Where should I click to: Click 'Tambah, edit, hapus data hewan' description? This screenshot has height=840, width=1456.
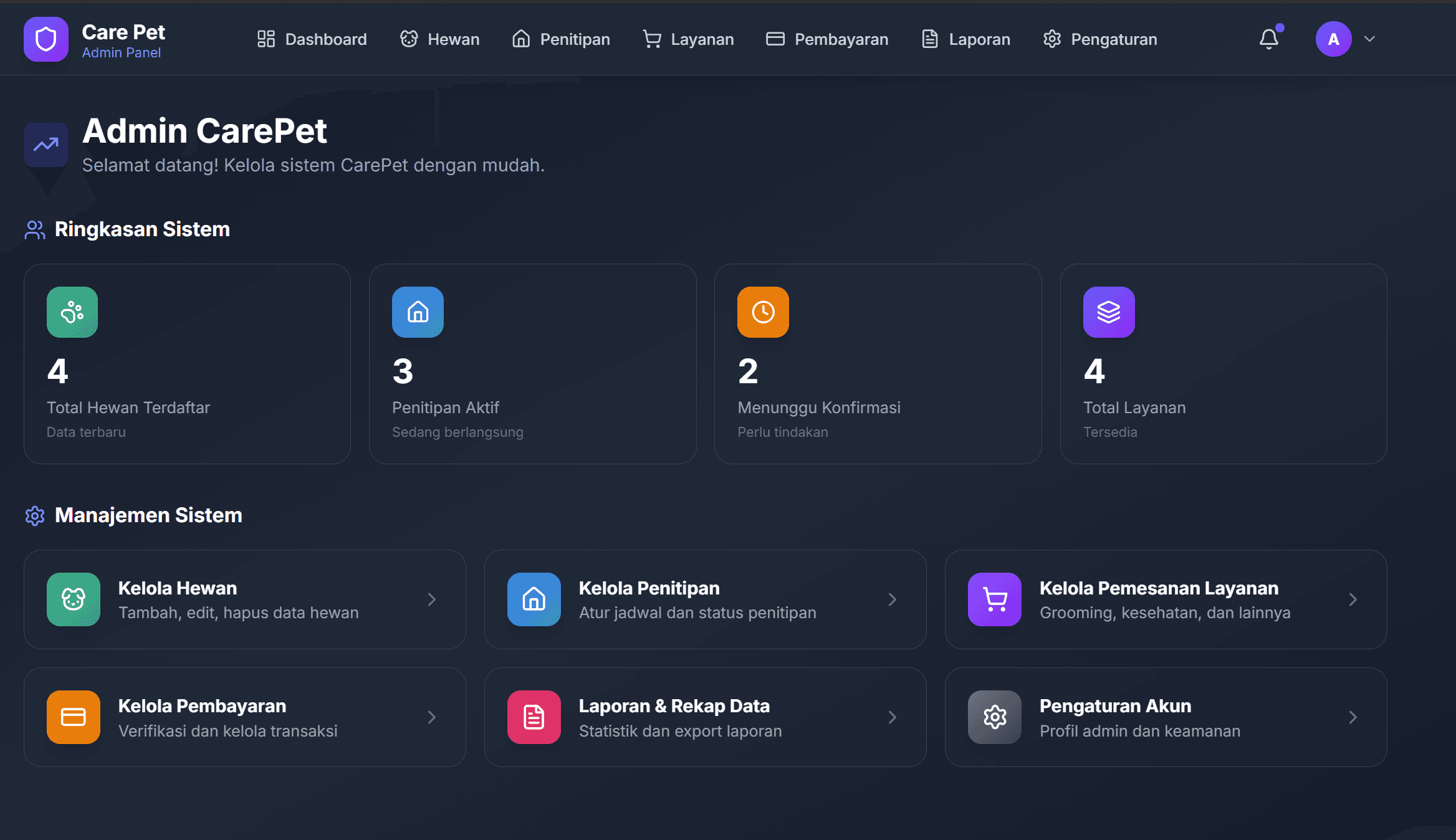[x=239, y=613]
